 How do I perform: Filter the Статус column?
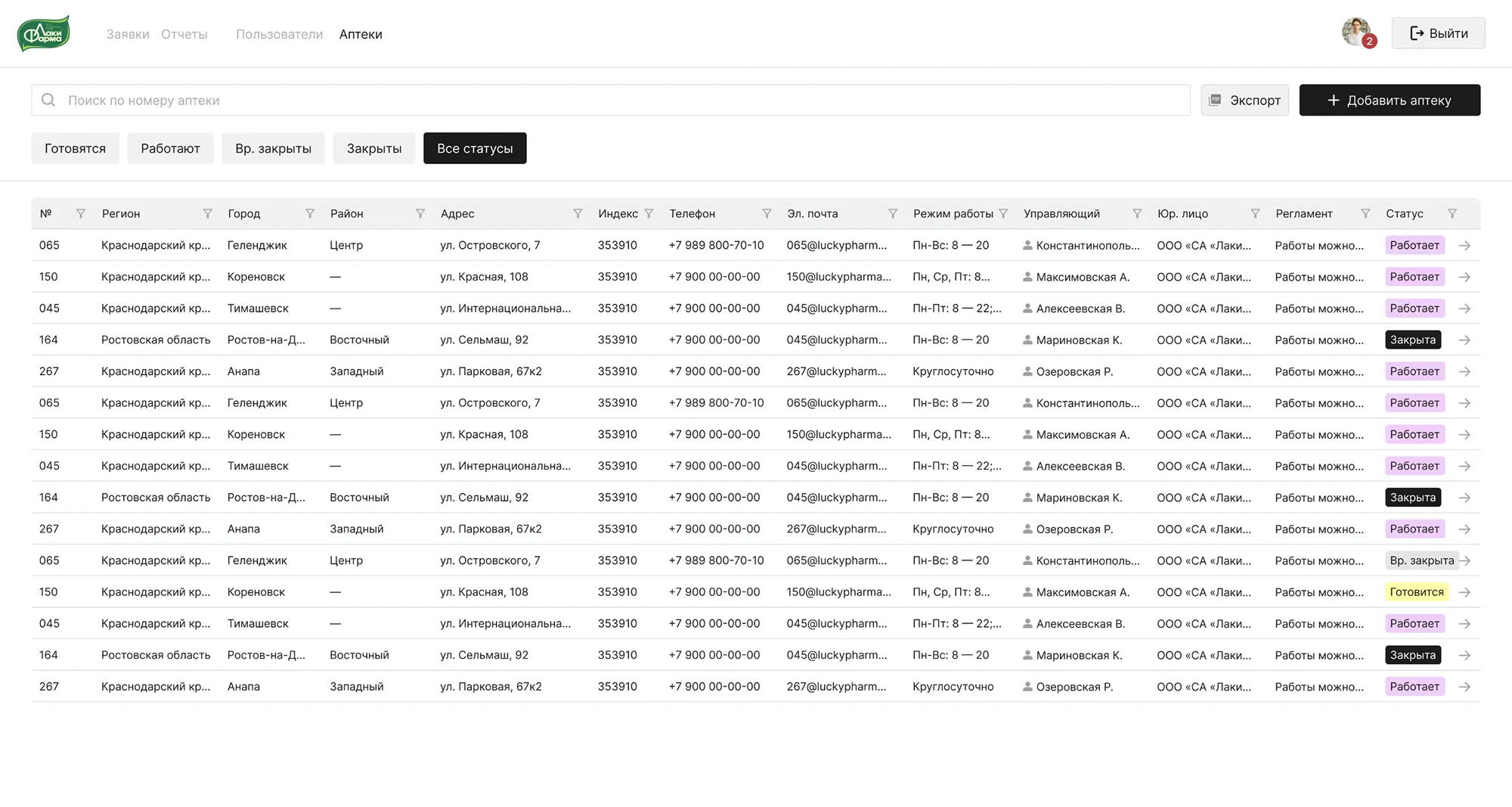pos(1452,214)
